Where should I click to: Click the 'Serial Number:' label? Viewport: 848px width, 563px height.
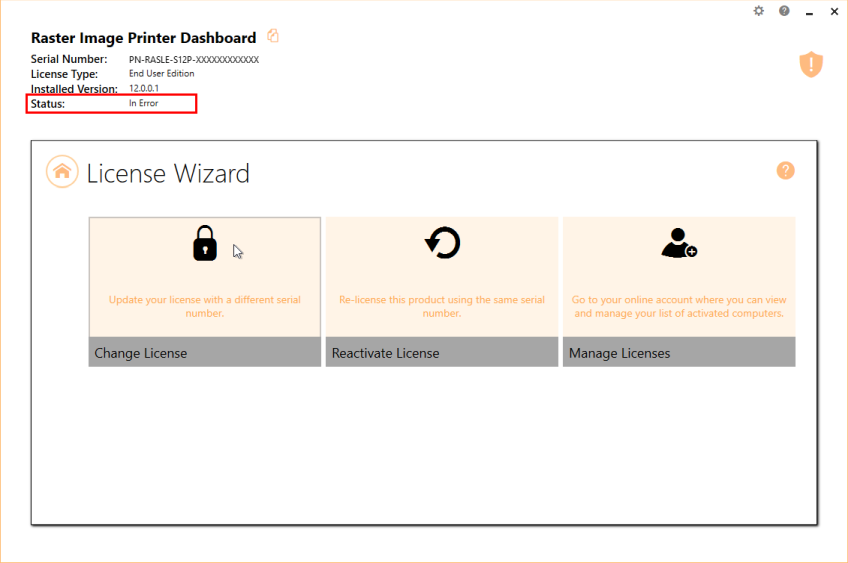coord(69,59)
